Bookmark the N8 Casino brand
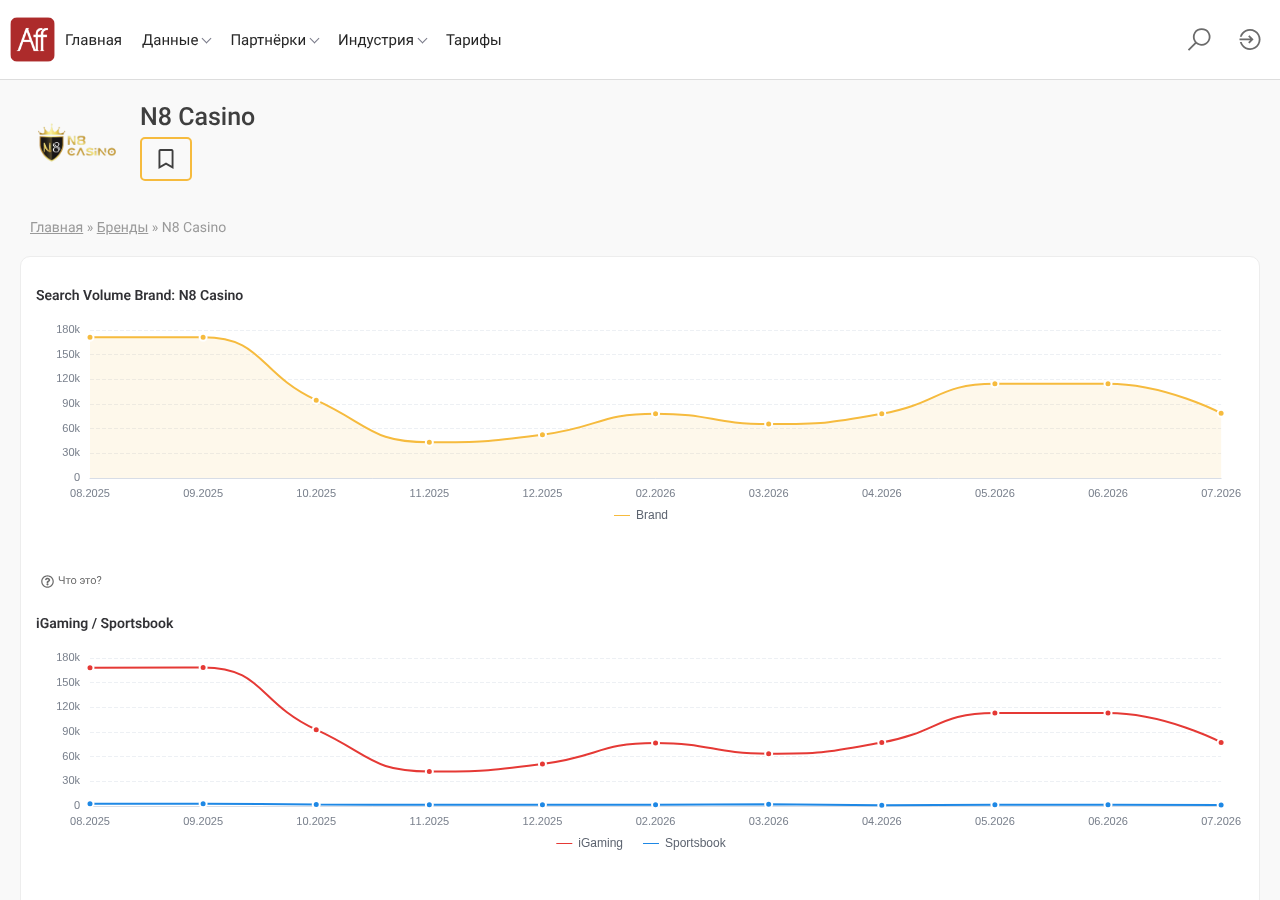The height and width of the screenshot is (900, 1280). click(x=166, y=159)
